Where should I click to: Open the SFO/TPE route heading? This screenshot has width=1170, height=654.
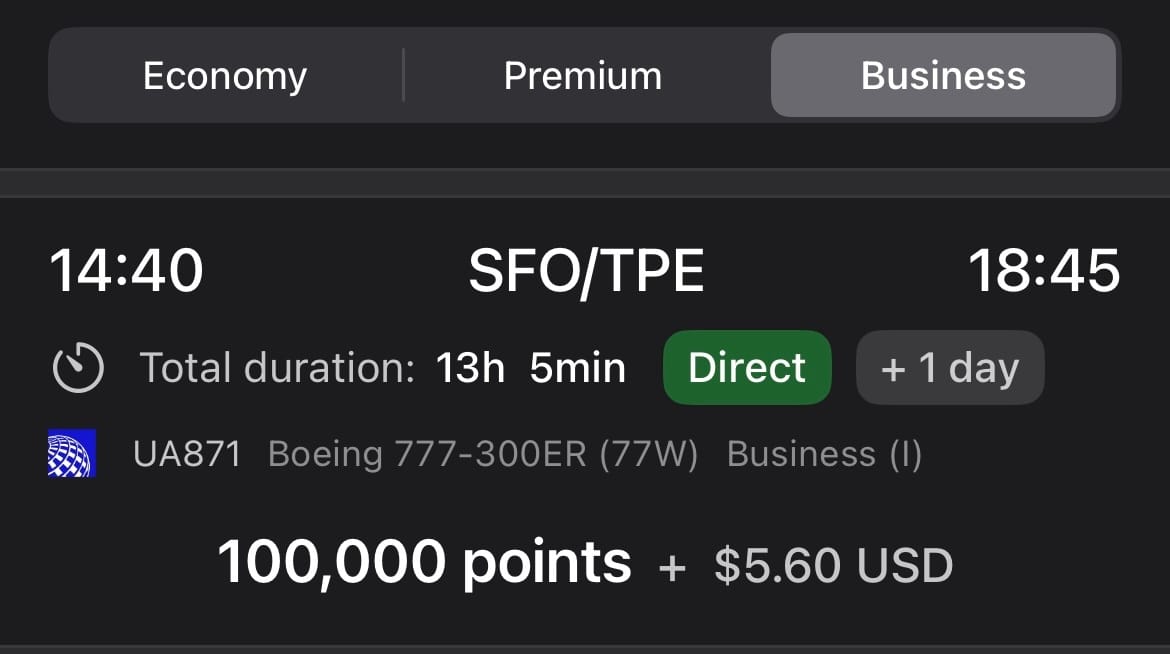[586, 270]
